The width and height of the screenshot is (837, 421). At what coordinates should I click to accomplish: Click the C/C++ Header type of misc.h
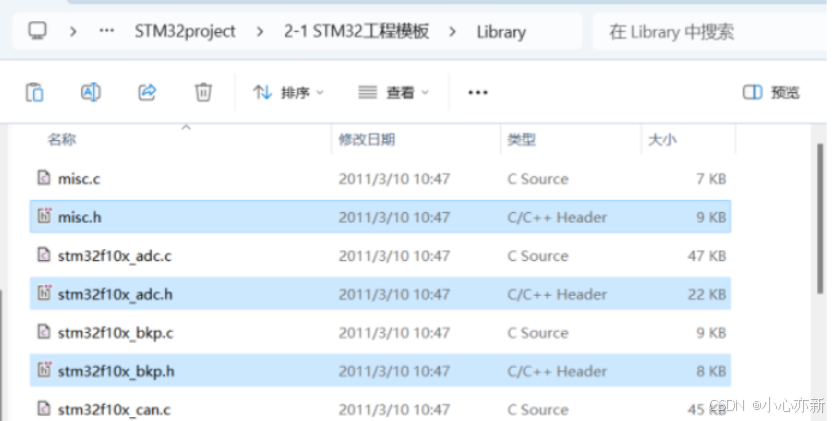tap(557, 217)
